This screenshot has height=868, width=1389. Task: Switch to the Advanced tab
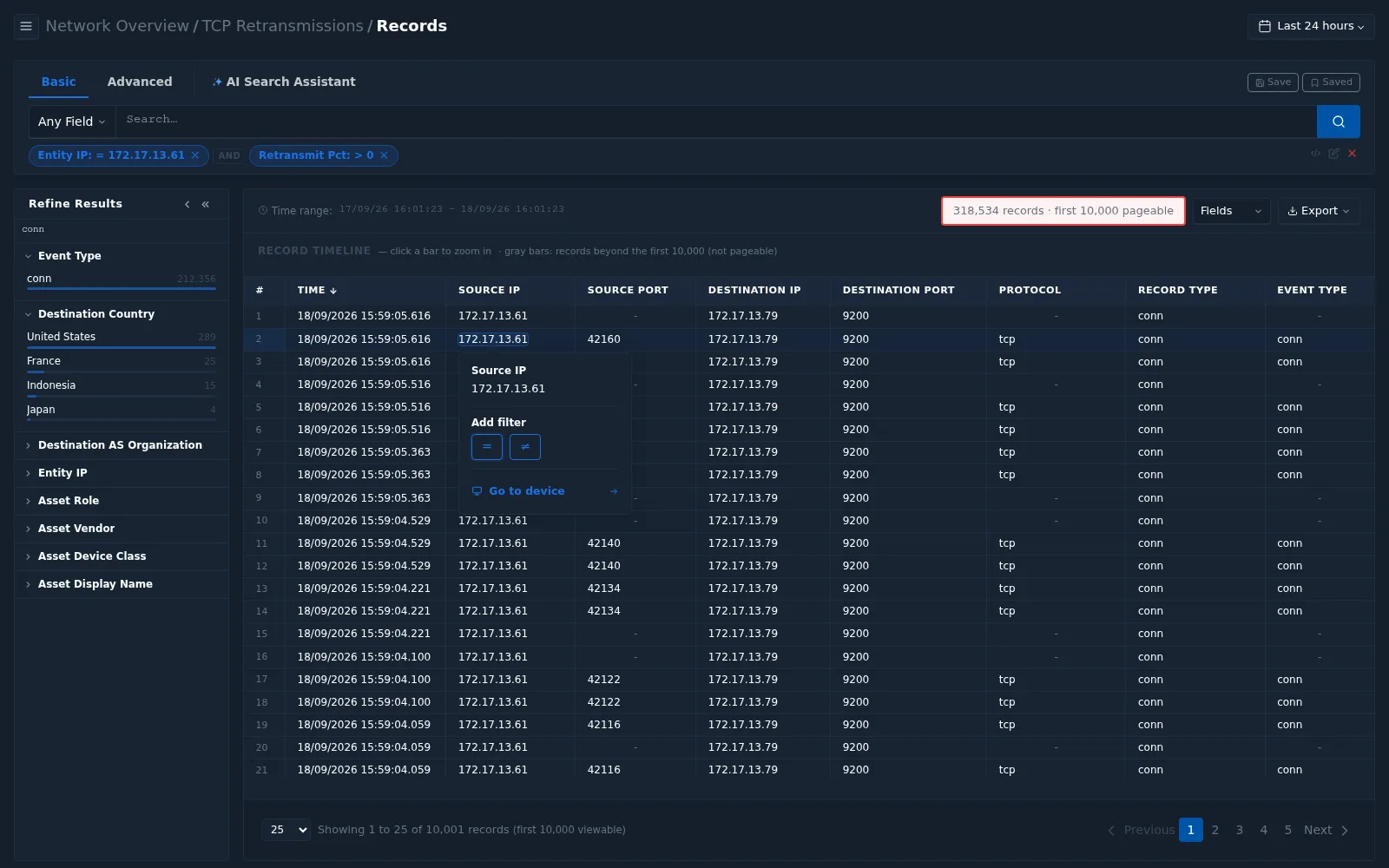pyautogui.click(x=140, y=82)
